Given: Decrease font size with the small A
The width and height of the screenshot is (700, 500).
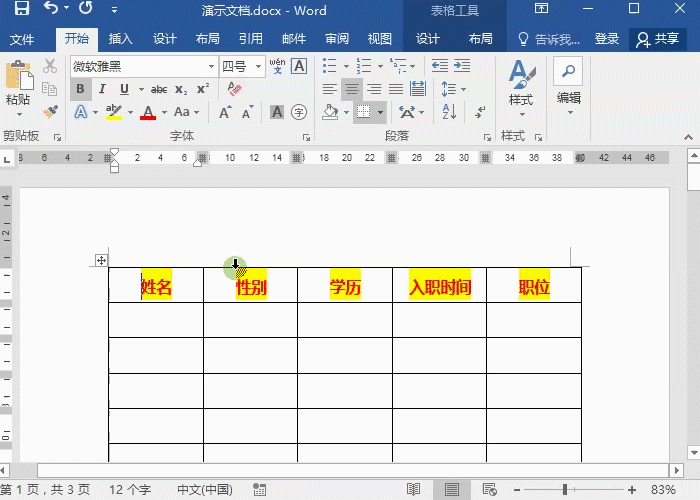Looking at the screenshot, I should (x=248, y=112).
